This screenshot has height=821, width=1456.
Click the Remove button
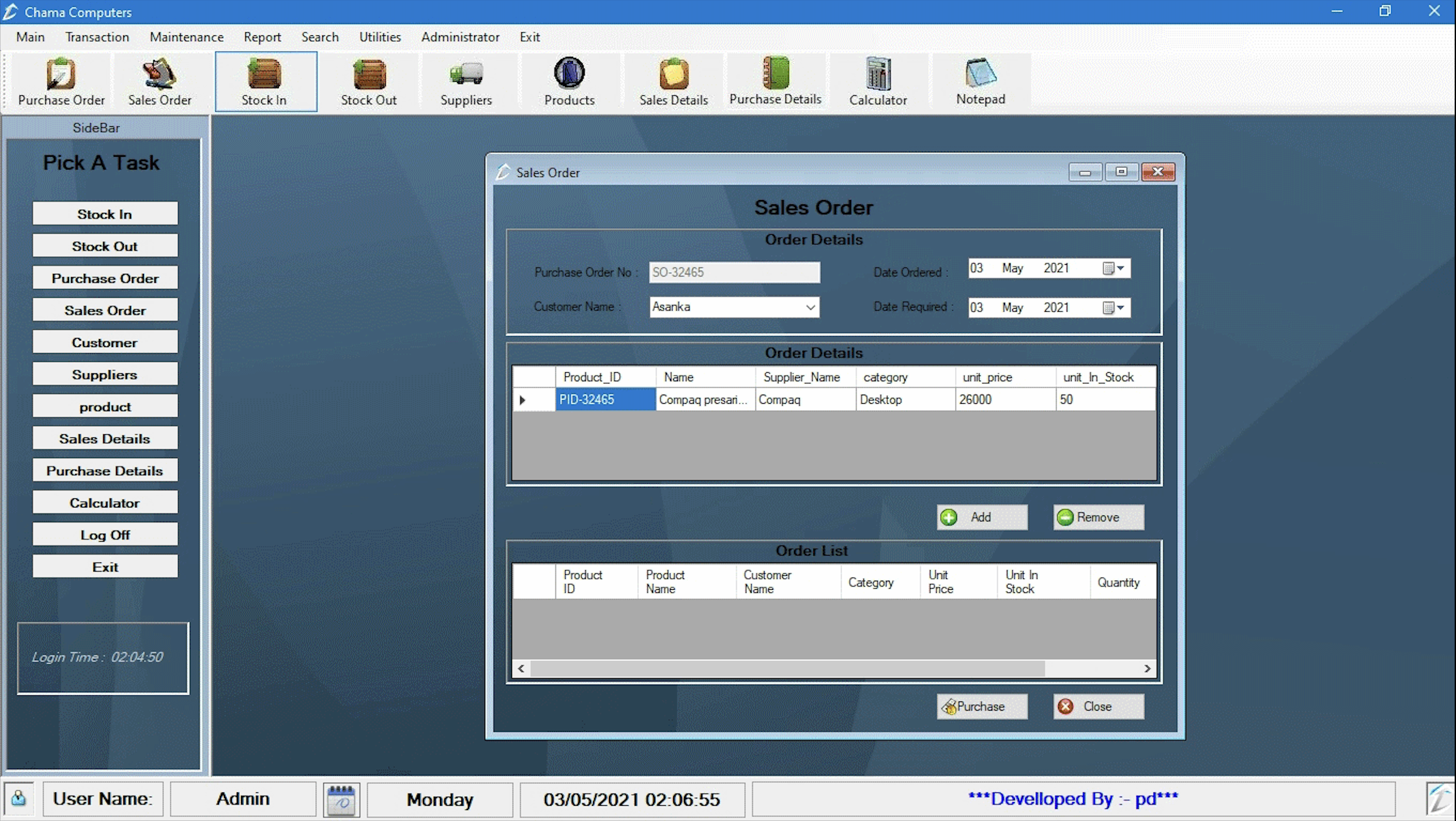pyautogui.click(x=1098, y=517)
